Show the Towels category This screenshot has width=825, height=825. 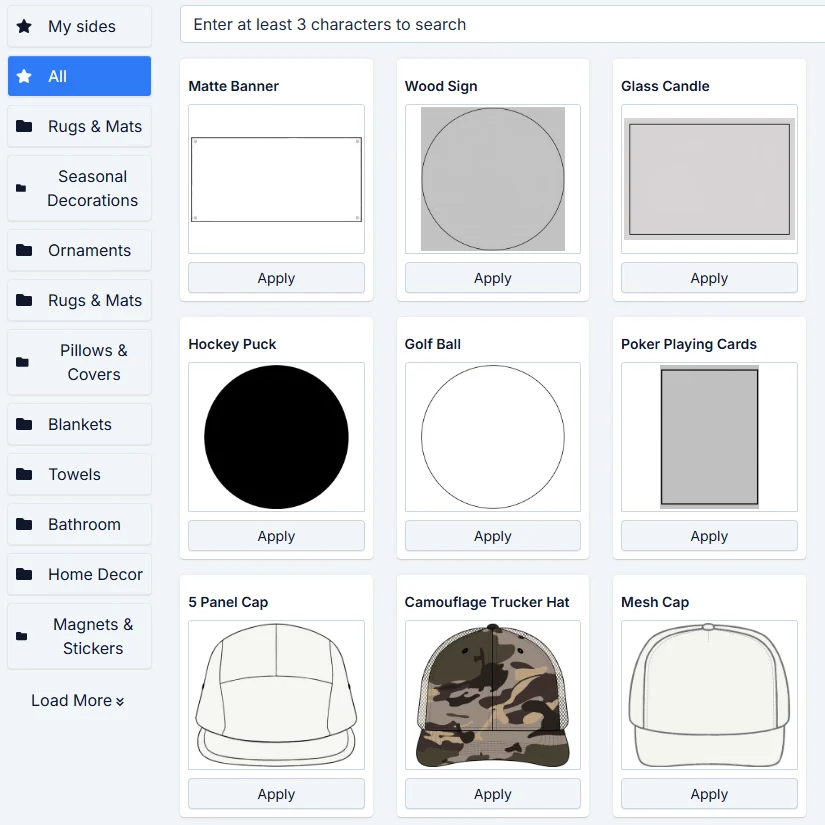pos(79,474)
